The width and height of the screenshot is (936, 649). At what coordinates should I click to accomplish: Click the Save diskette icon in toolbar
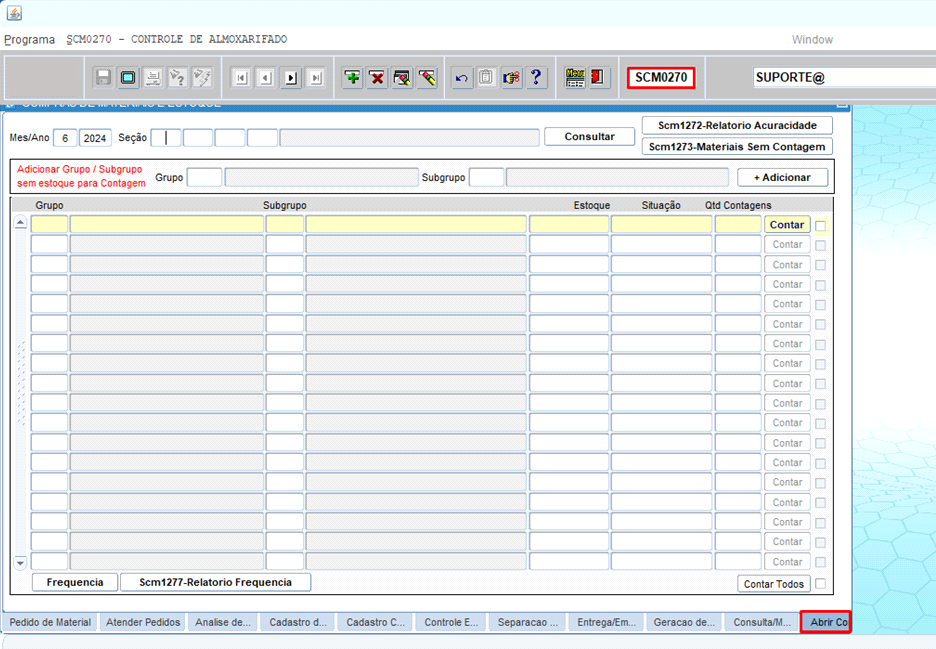(x=103, y=78)
